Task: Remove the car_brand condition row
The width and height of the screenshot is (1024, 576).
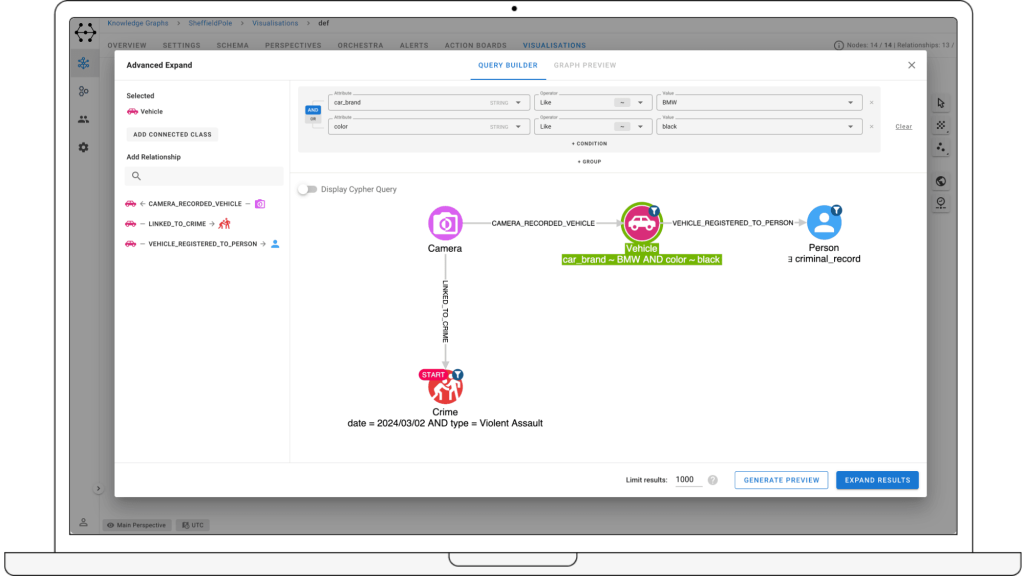Action: (871, 103)
